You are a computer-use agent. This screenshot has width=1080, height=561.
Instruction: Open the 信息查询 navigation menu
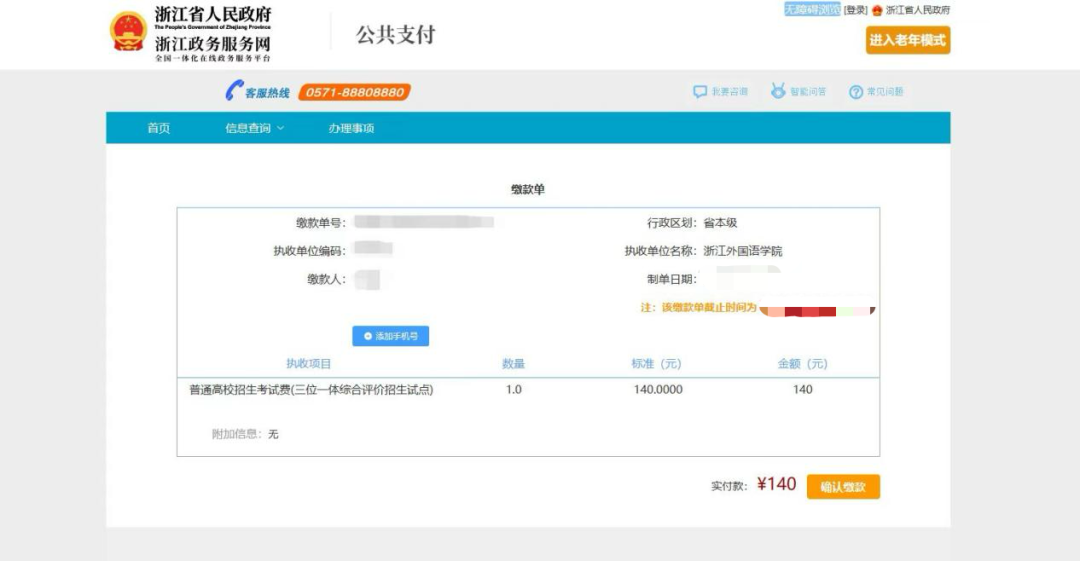[x=248, y=128]
